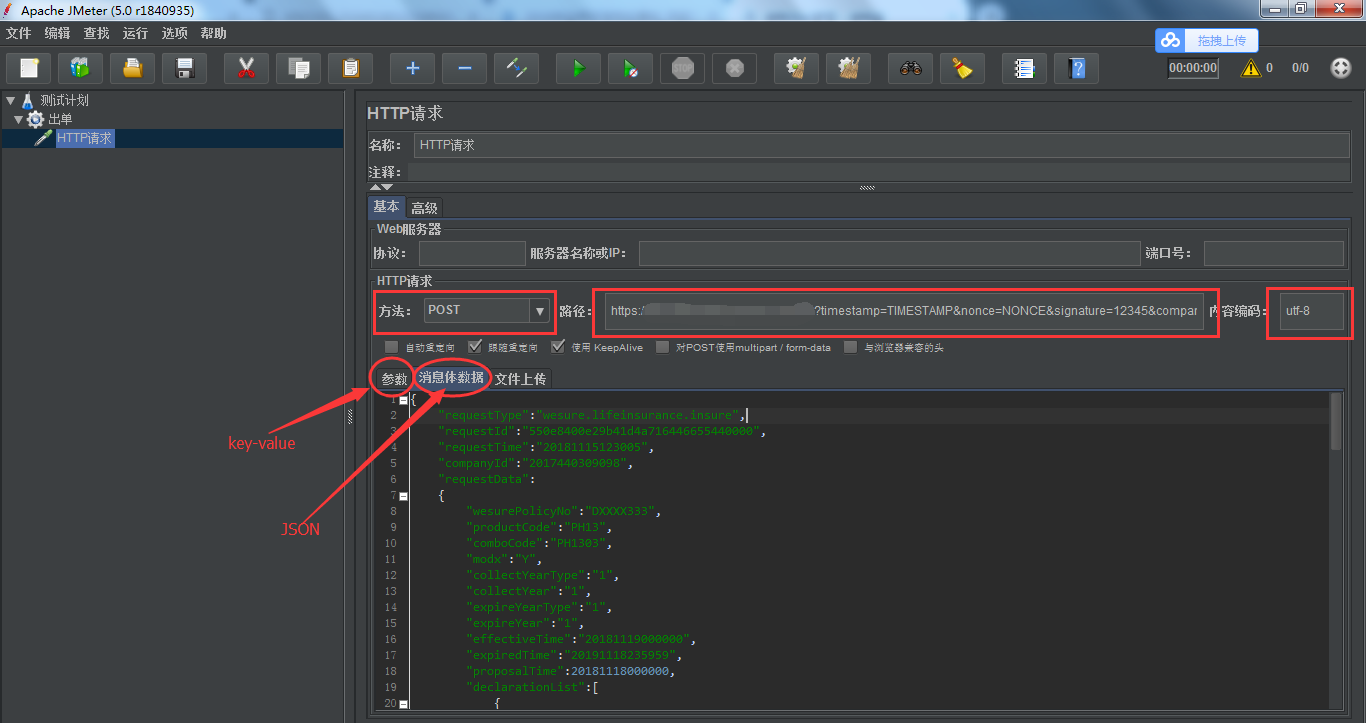This screenshot has height=723, width=1366.
Task: Save the test plan with floppy icon
Action: click(184, 68)
